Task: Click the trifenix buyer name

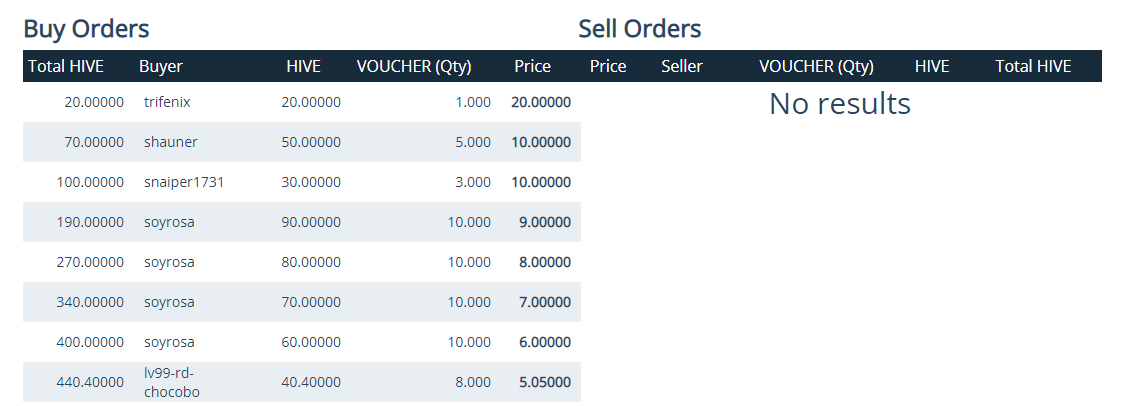Action: 167,102
